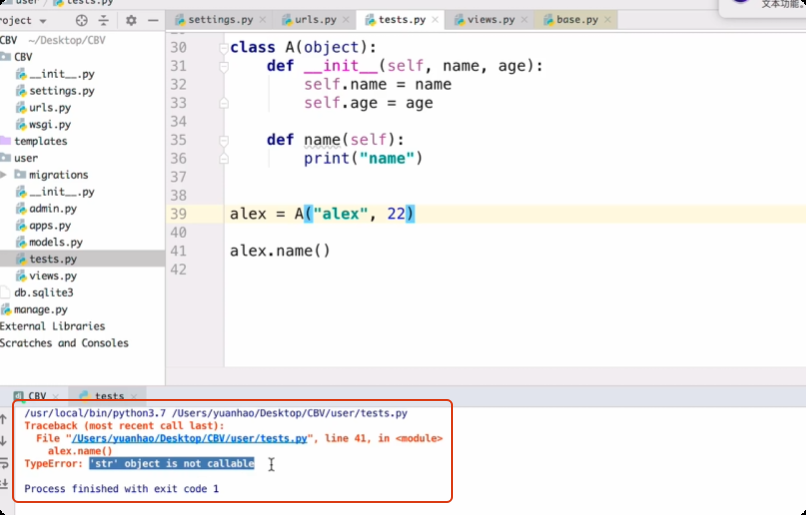Close the settings.py tab
Screen dimensions: 806x515
[263, 20]
